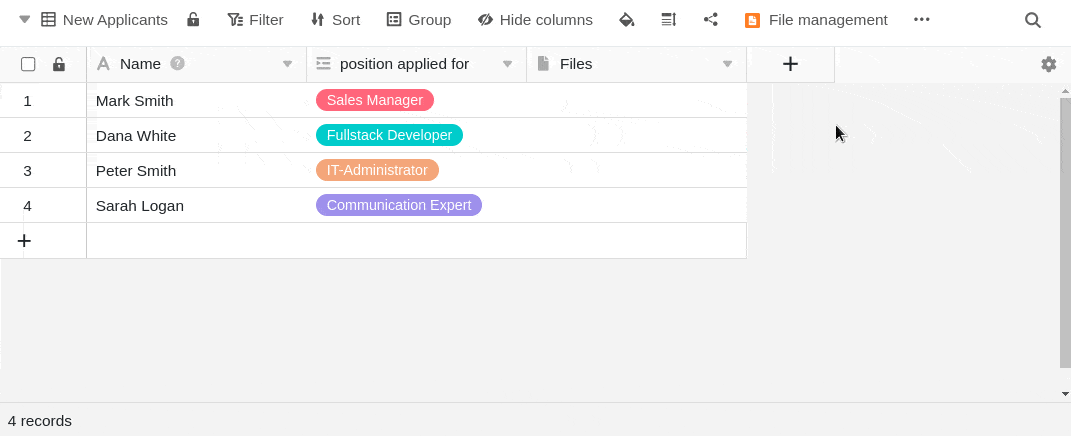Open the search magnifier icon
This screenshot has width=1071, height=436.
tap(1033, 20)
